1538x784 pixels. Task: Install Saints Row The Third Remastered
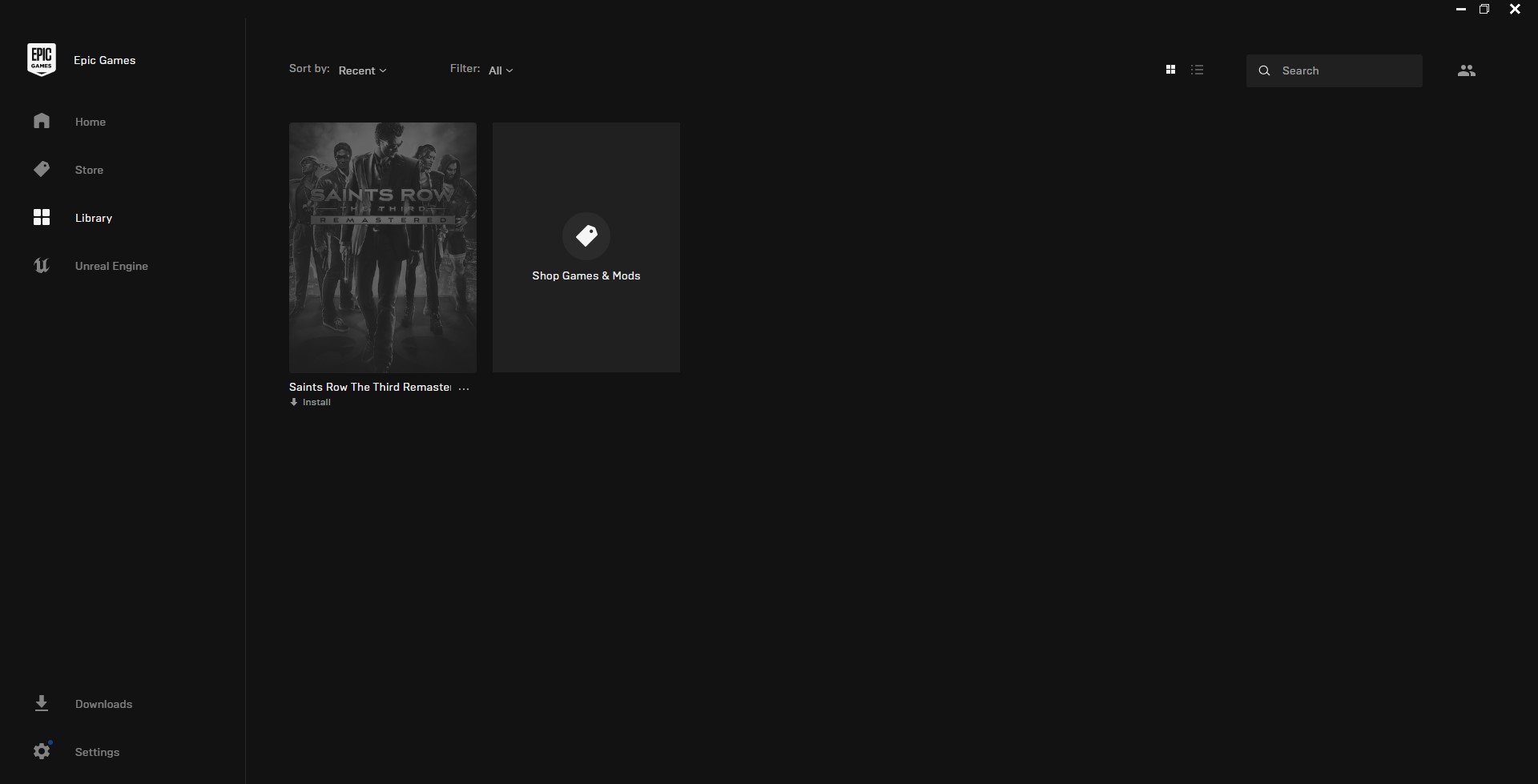coord(310,402)
